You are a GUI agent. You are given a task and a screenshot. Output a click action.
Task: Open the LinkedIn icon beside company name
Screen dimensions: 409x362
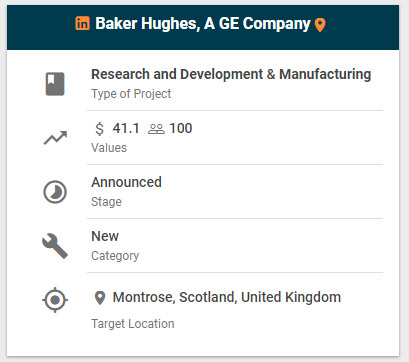pyautogui.click(x=83, y=23)
